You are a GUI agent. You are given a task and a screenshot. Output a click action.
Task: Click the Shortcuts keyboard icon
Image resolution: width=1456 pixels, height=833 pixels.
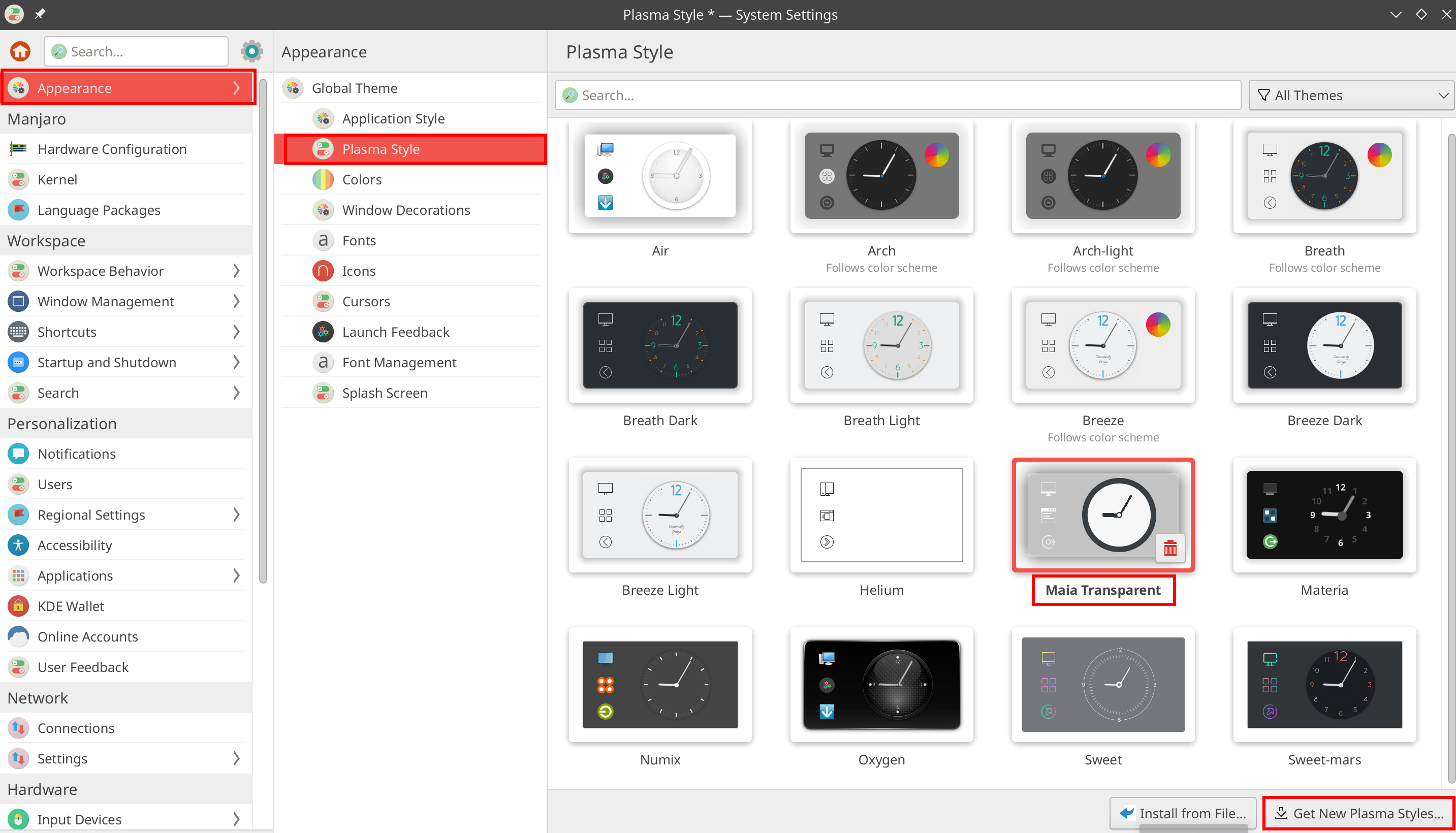(x=18, y=332)
